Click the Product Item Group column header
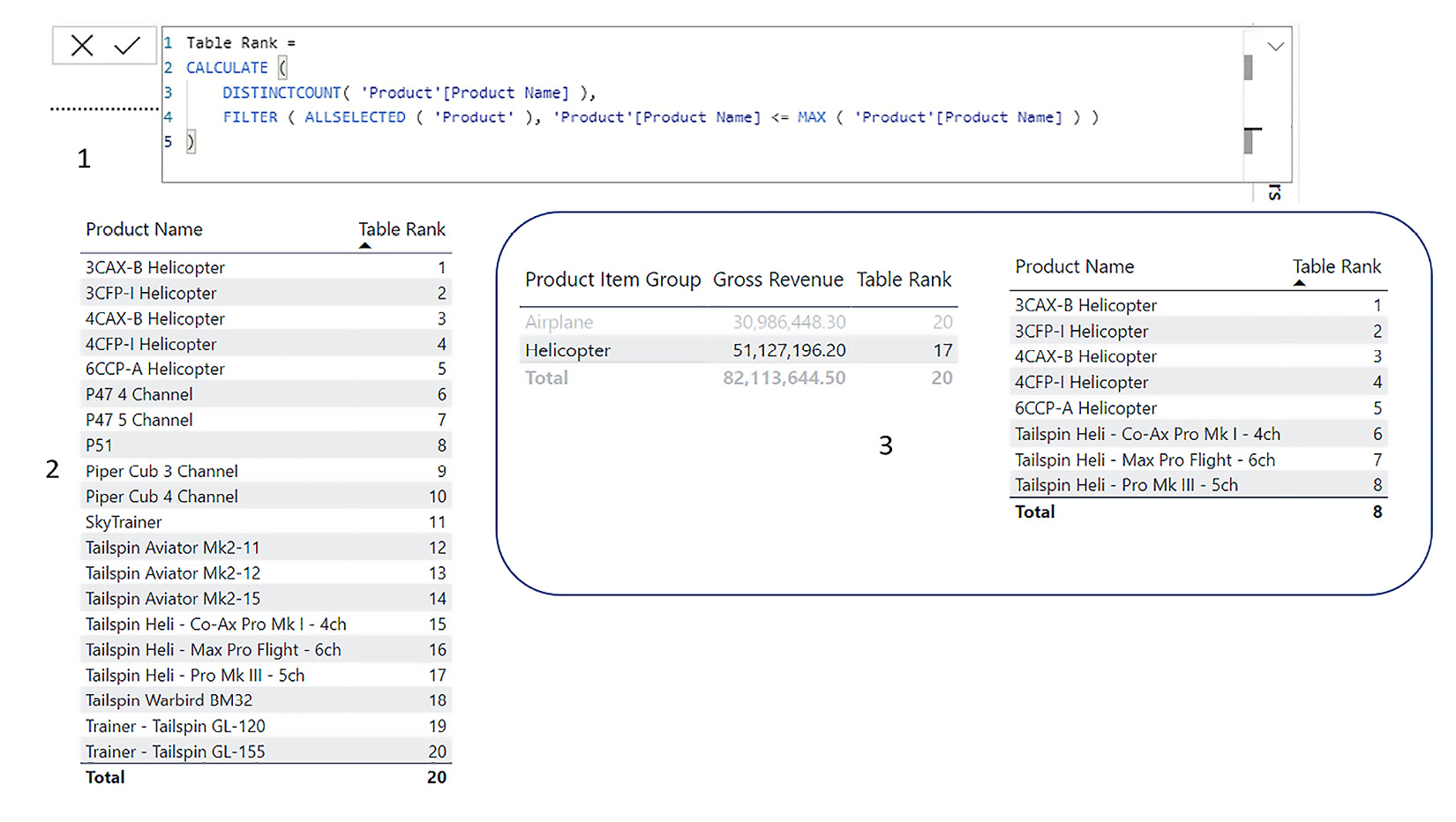Image resolution: width=1456 pixels, height=822 pixels. coord(612,280)
